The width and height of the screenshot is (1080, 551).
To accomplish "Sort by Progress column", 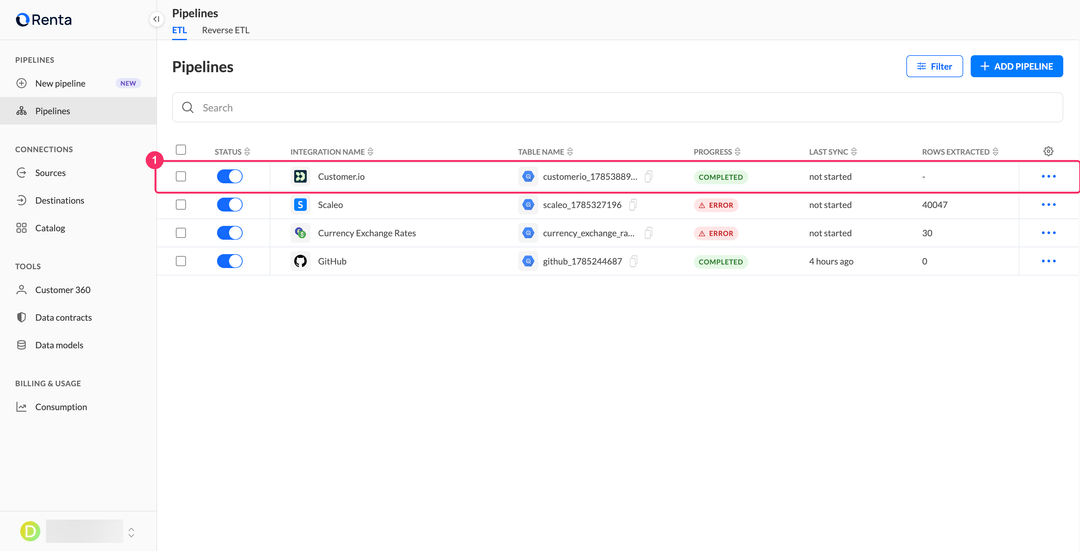I will (x=716, y=152).
